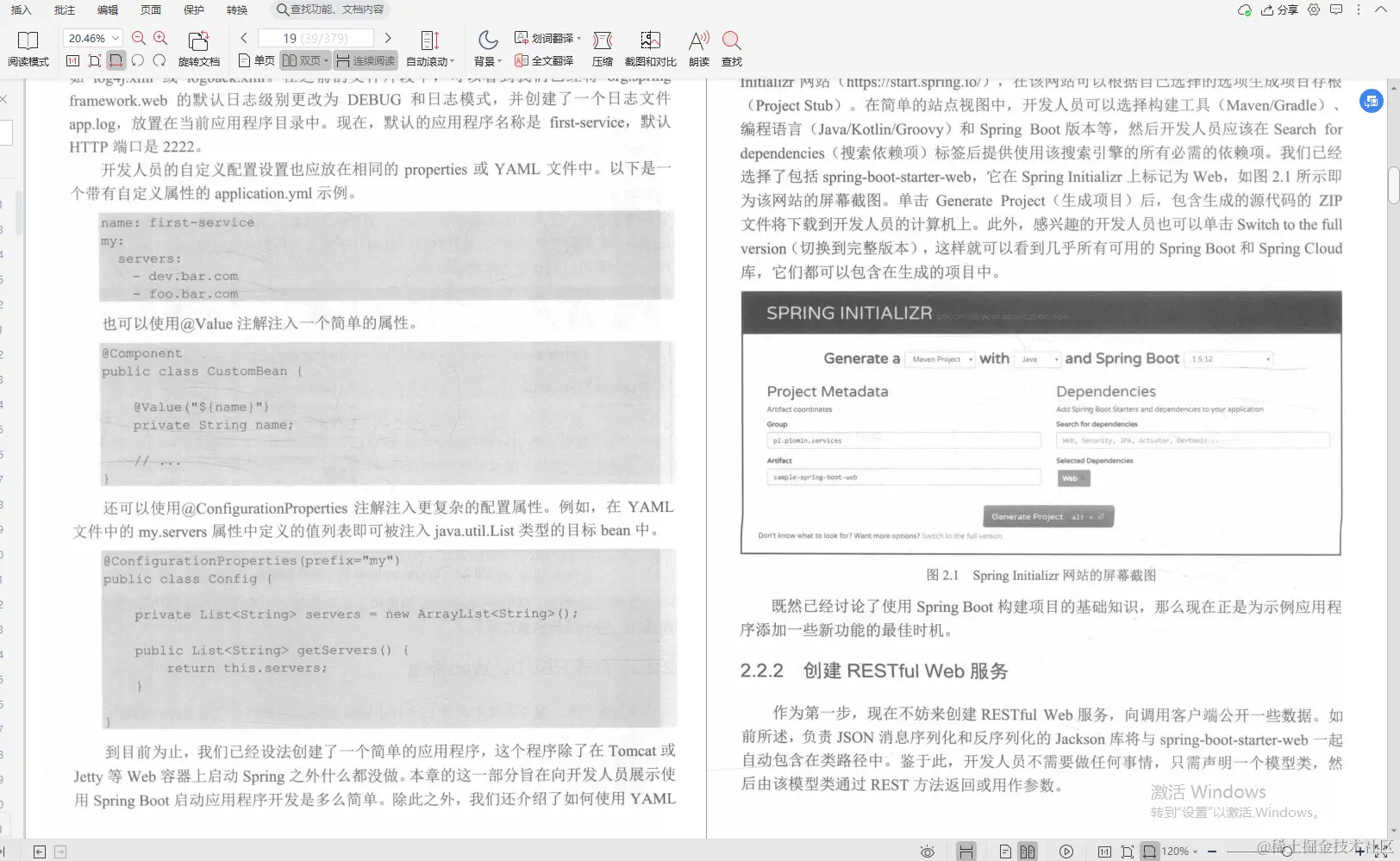Toggle continuous reading icon in status bar

966,852
